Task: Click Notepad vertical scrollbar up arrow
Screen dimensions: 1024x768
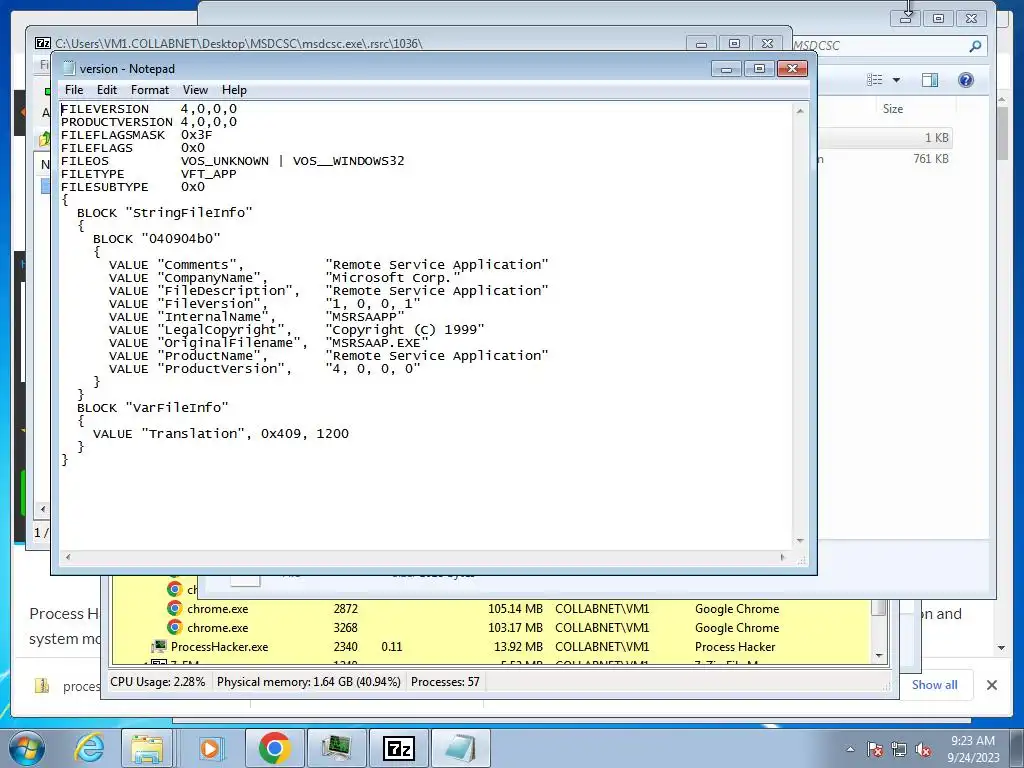Action: click(800, 111)
